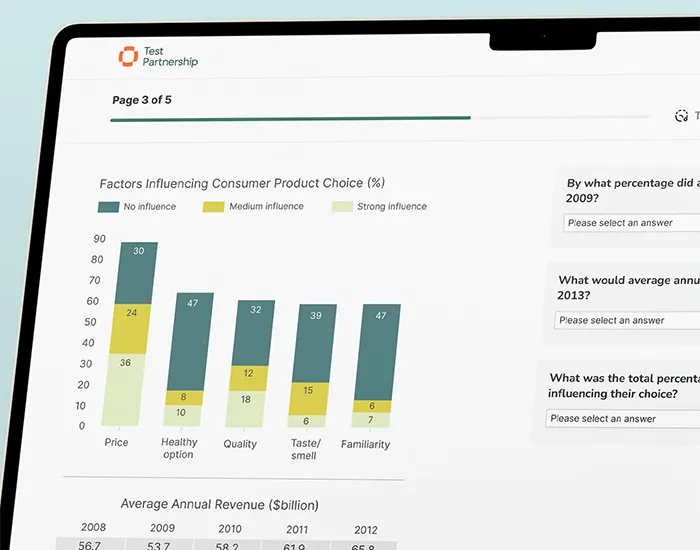Screen dimensions: 700x550
Task: Click the 56.7 revenue cell
Action: click(x=90, y=544)
